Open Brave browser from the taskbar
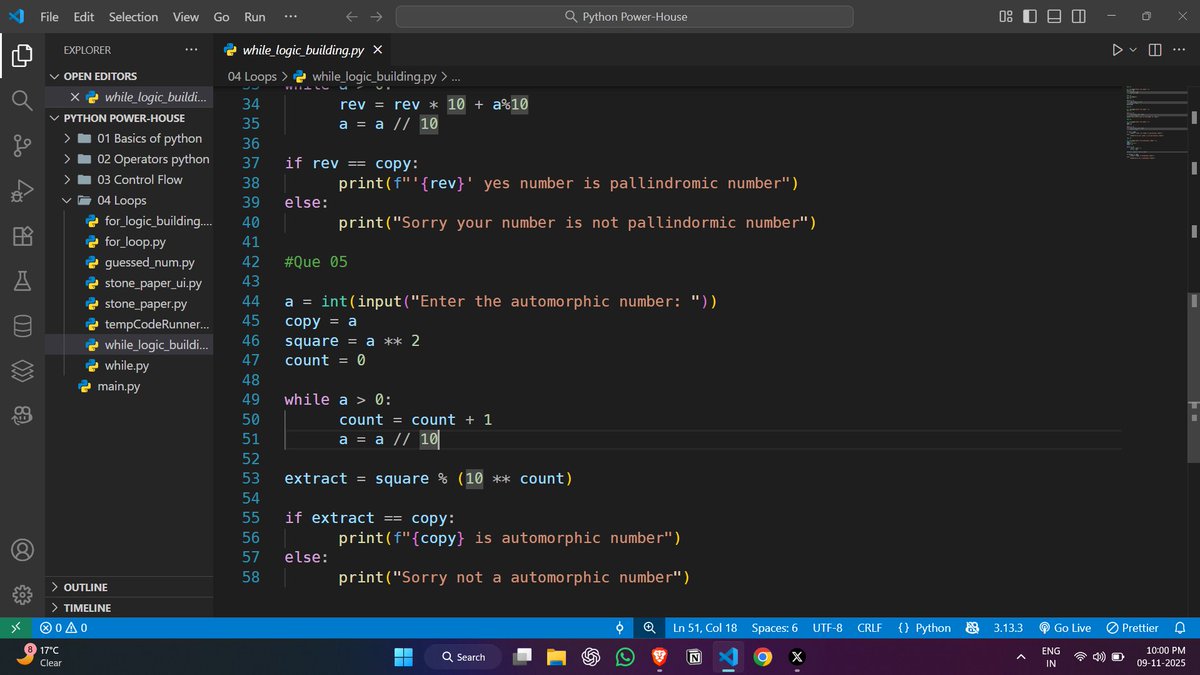This screenshot has width=1200, height=675. [658, 657]
